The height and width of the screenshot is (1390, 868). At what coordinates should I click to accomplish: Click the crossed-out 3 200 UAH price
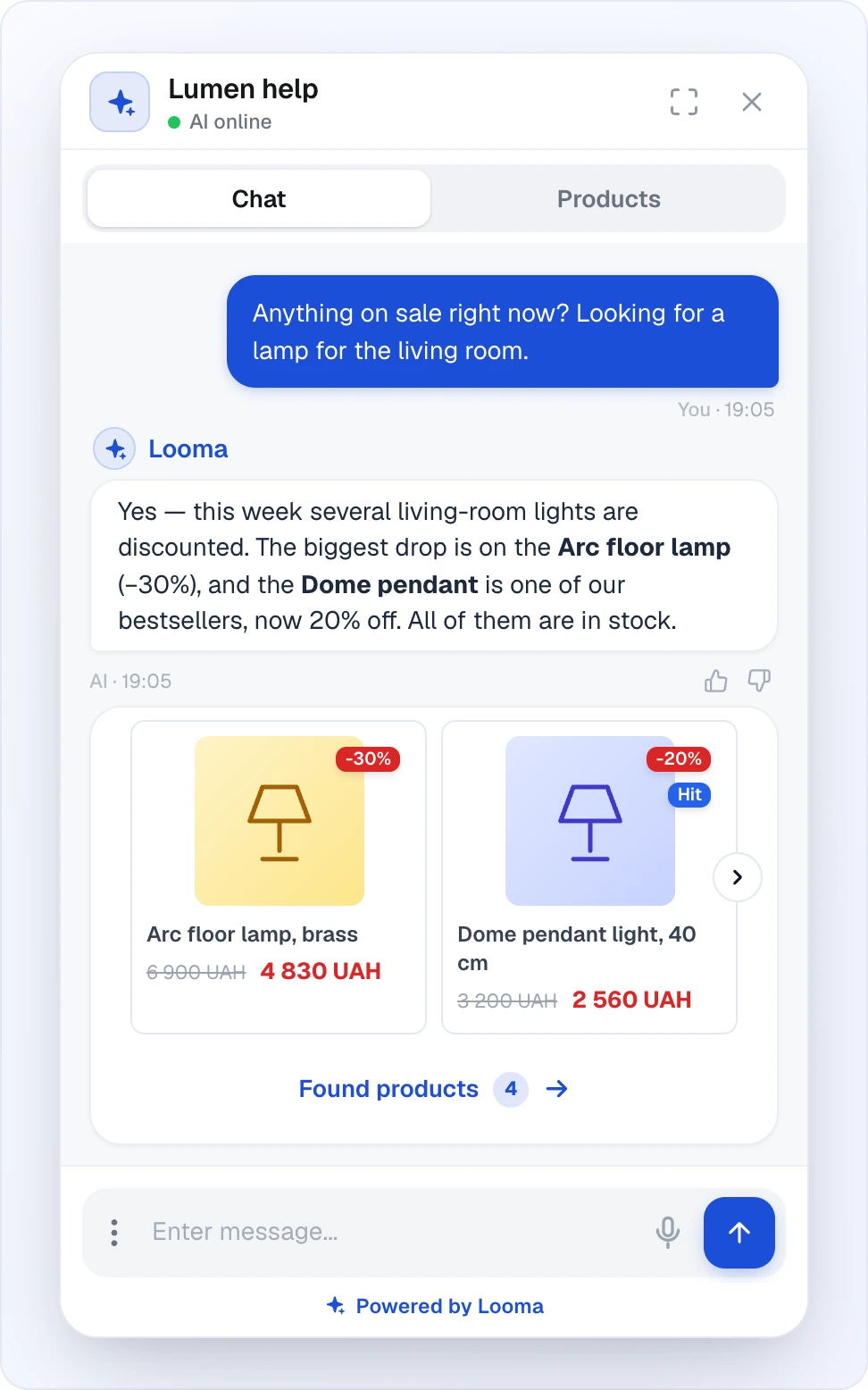click(507, 1001)
